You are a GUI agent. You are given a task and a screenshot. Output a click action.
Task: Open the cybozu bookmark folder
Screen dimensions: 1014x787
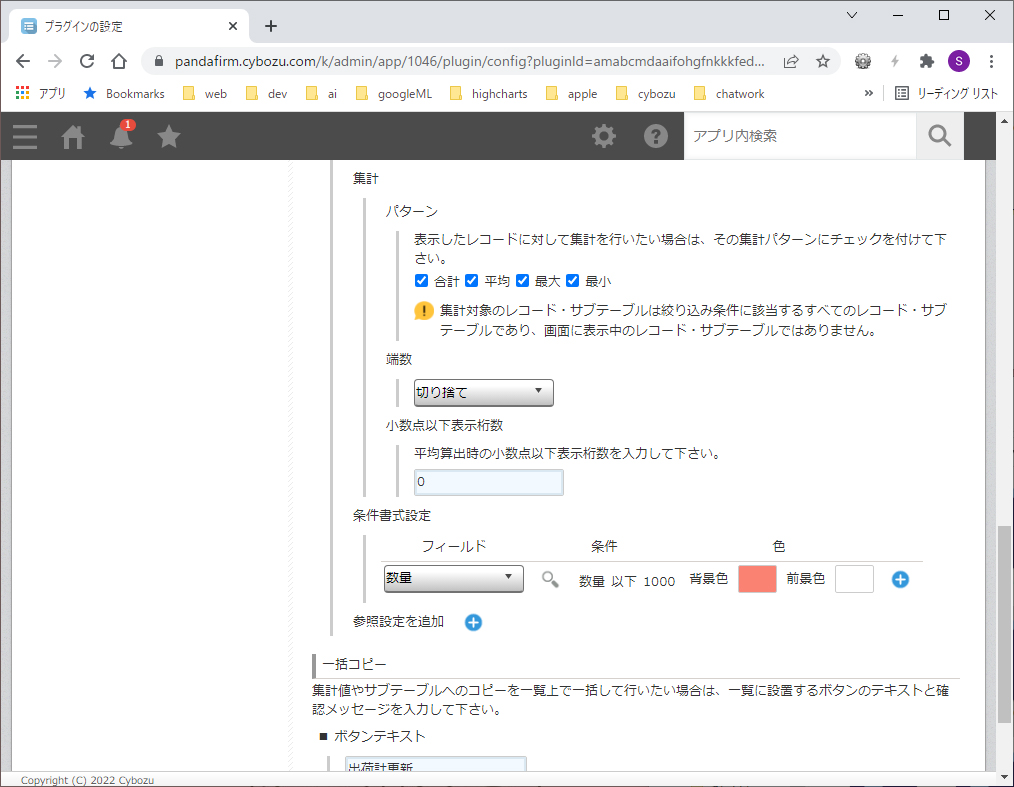click(x=650, y=94)
